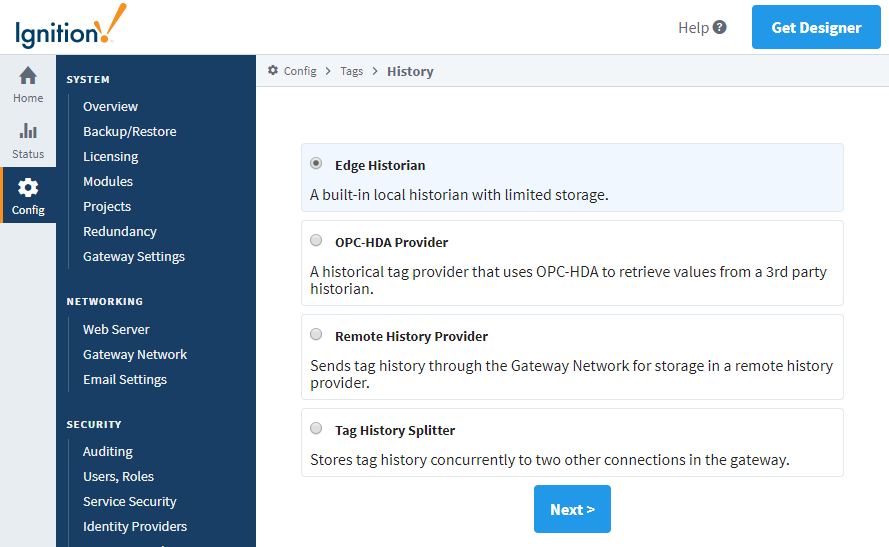Open Gateway Settings in the sidebar

(x=134, y=256)
